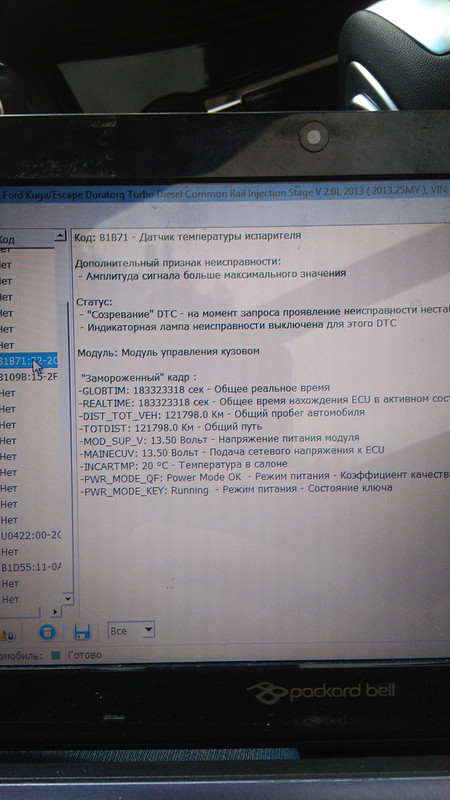This screenshot has height=800, width=450.
Task: Select the B109B:15 trouble code row
Action: click(29, 377)
